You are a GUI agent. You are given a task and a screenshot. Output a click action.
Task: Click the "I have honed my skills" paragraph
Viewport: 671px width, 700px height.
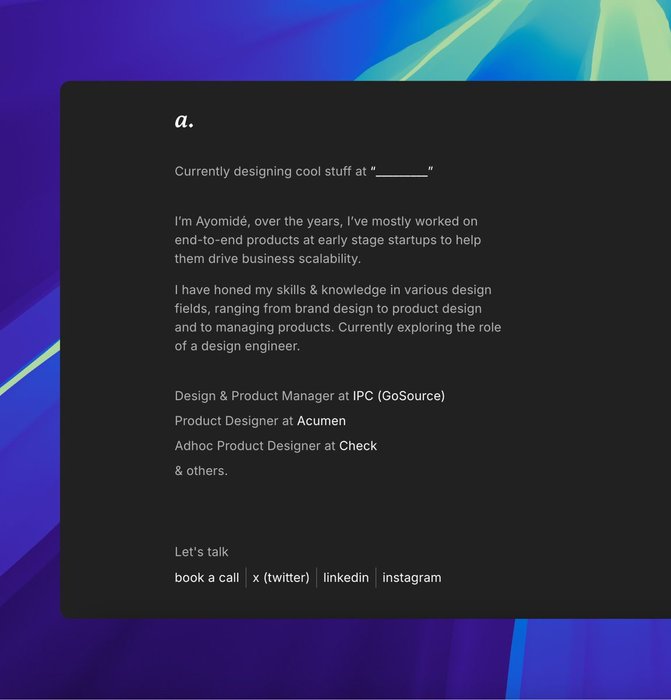pos(336,318)
